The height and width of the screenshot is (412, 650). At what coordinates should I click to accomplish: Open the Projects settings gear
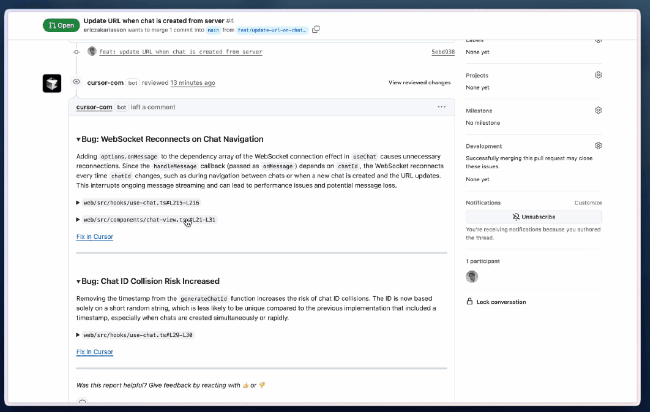[x=598, y=74]
